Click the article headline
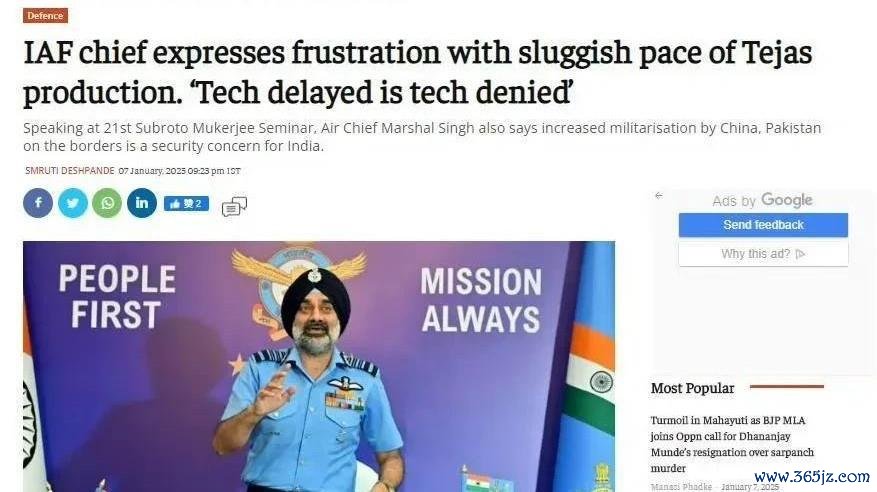 point(417,73)
